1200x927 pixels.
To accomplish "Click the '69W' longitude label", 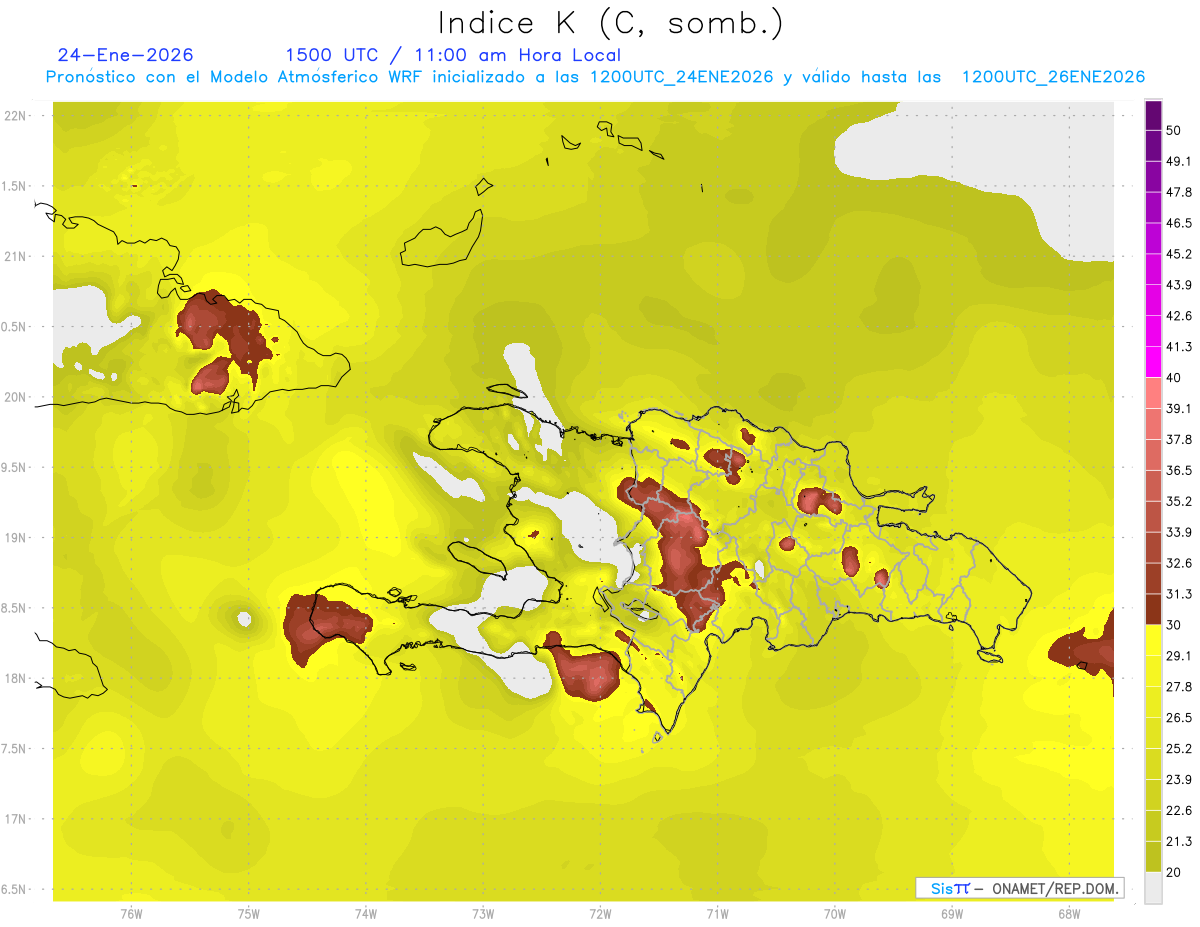I will pos(951,913).
